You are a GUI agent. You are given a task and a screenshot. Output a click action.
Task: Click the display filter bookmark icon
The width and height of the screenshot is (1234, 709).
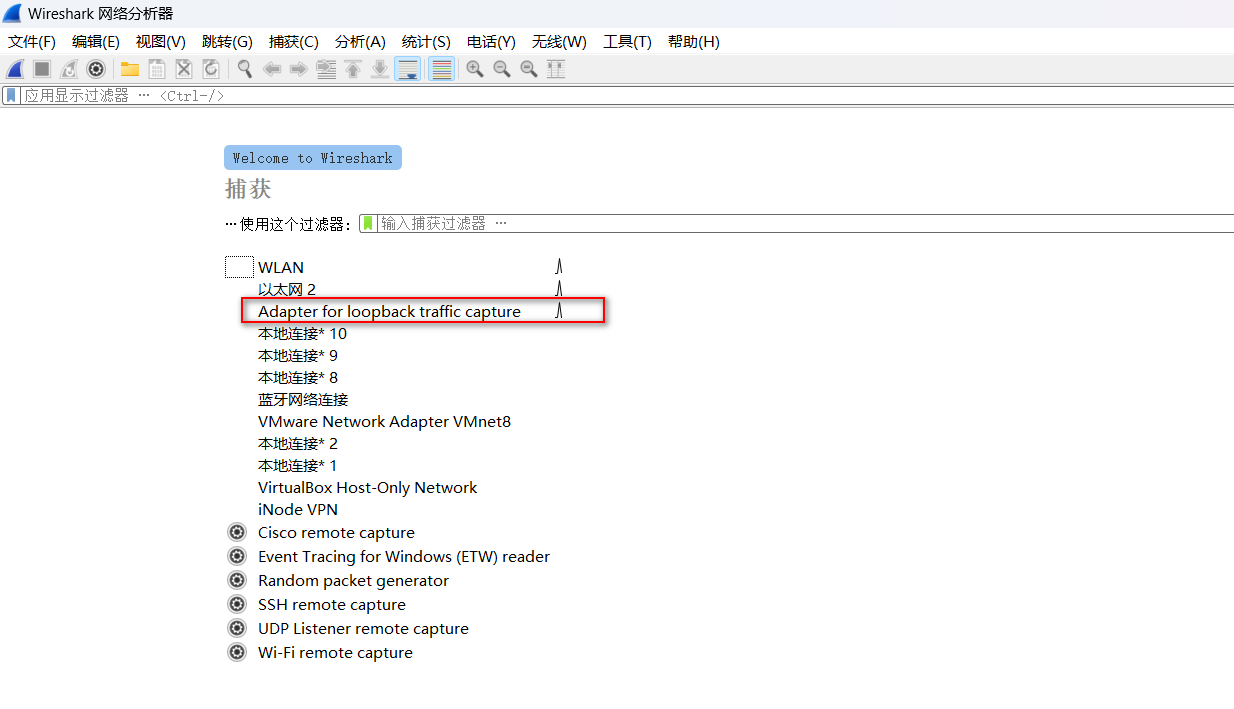click(11, 96)
